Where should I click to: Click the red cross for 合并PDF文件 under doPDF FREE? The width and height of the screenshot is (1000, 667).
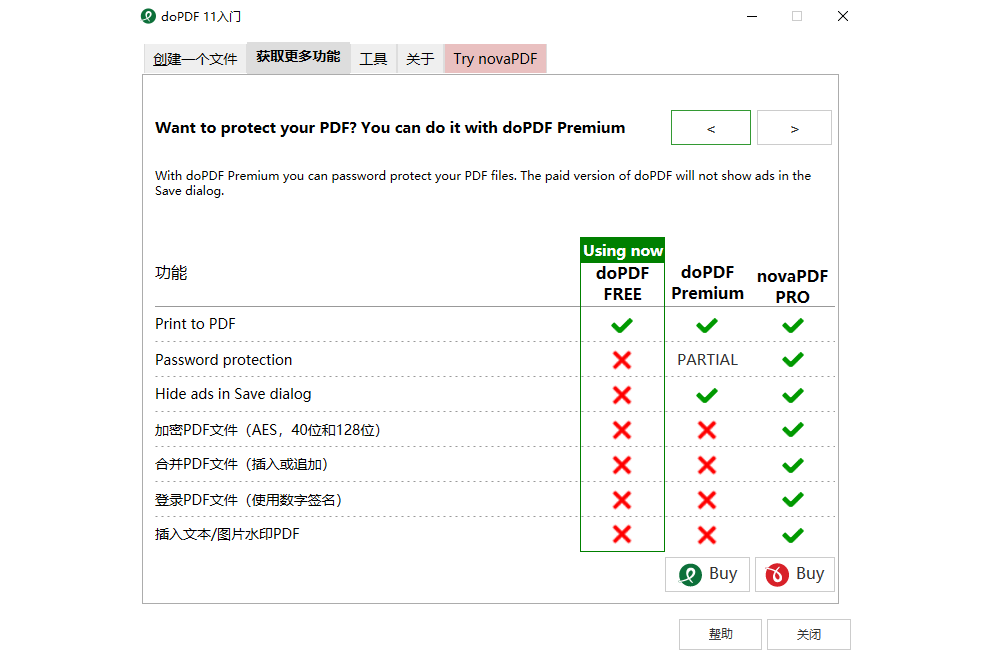click(x=622, y=464)
